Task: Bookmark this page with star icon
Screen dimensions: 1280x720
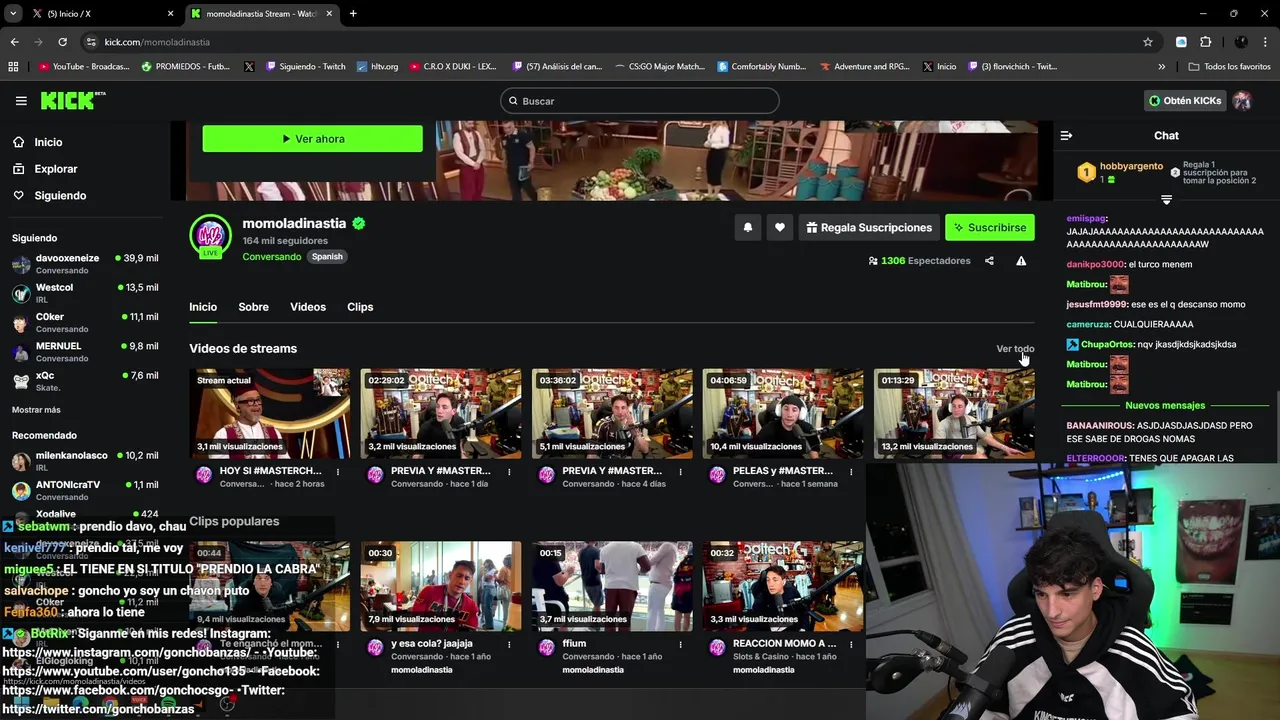Action: [x=1148, y=42]
